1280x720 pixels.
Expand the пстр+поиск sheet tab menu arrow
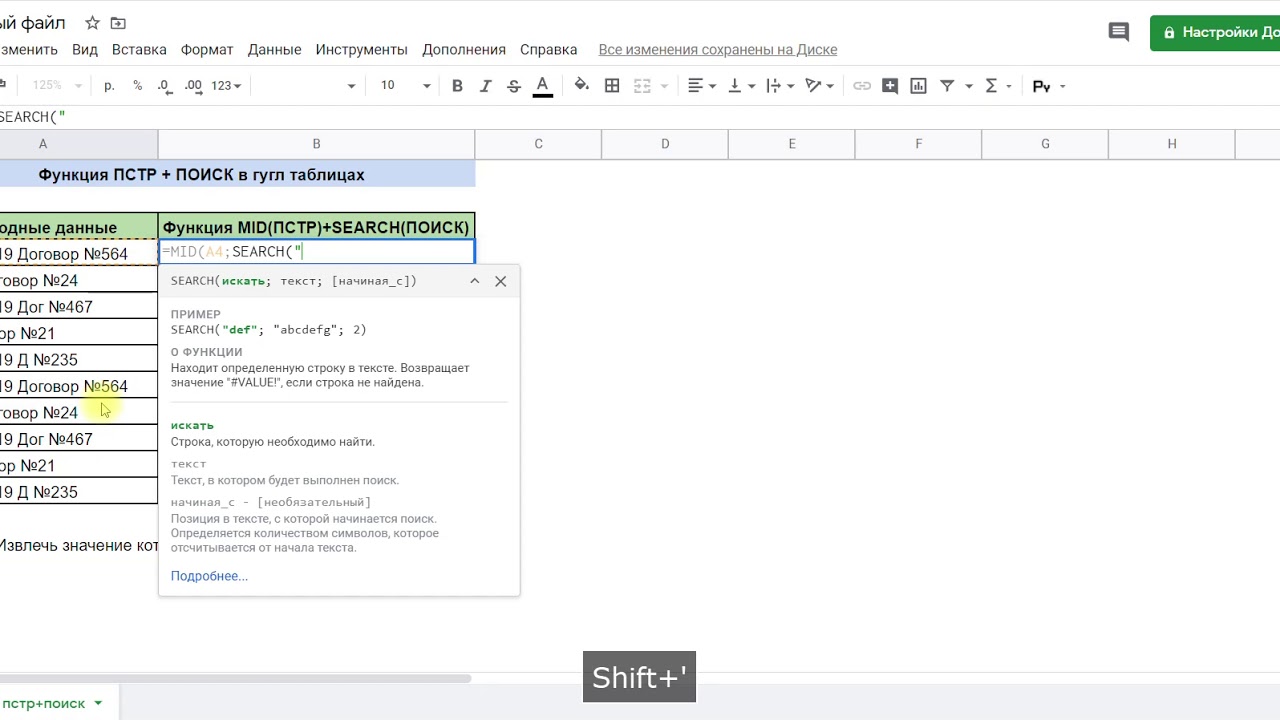point(98,703)
